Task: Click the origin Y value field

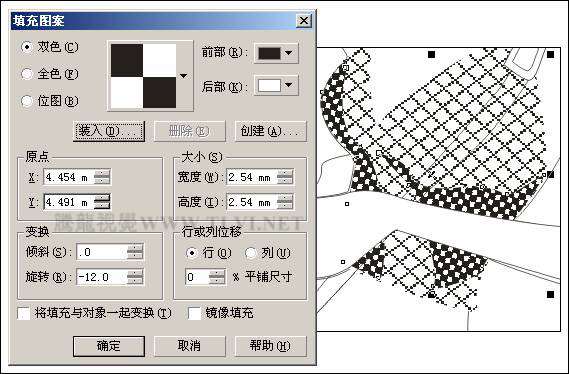Action: (68, 202)
